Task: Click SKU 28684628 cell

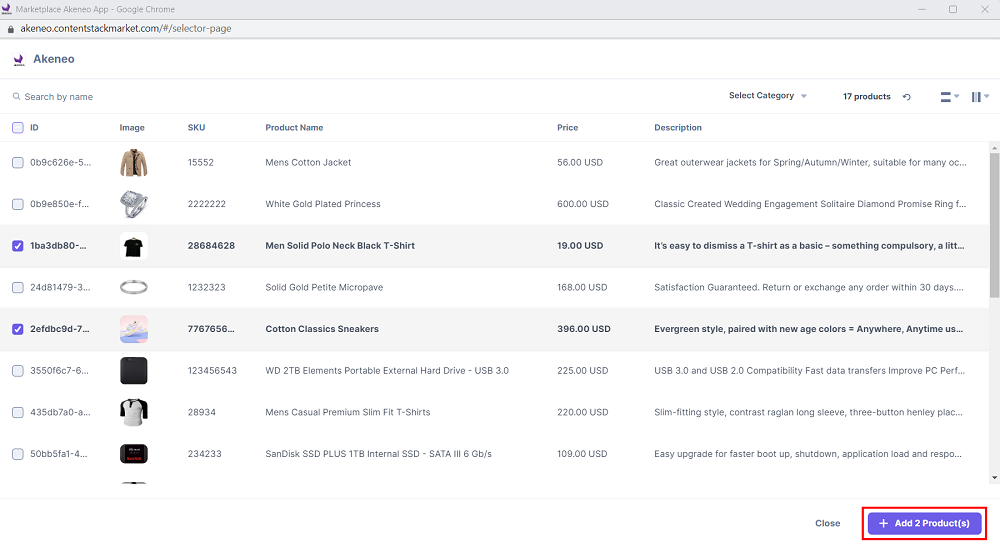Action: (x=211, y=246)
